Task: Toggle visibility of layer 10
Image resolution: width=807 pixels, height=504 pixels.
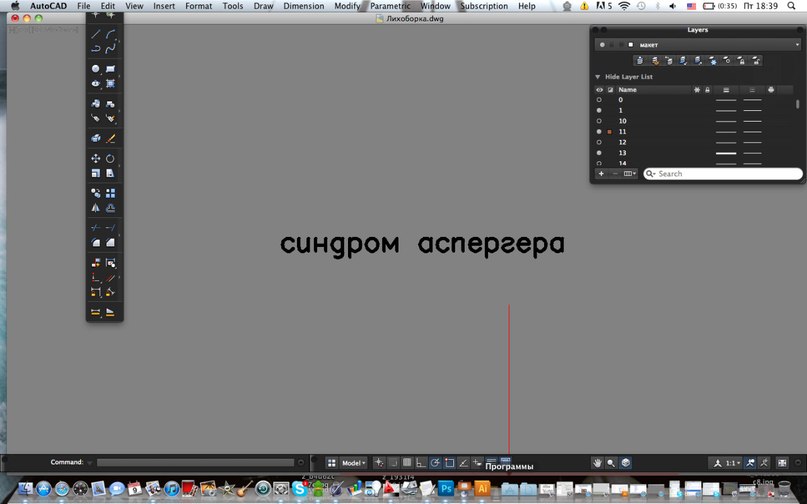Action: pos(599,121)
